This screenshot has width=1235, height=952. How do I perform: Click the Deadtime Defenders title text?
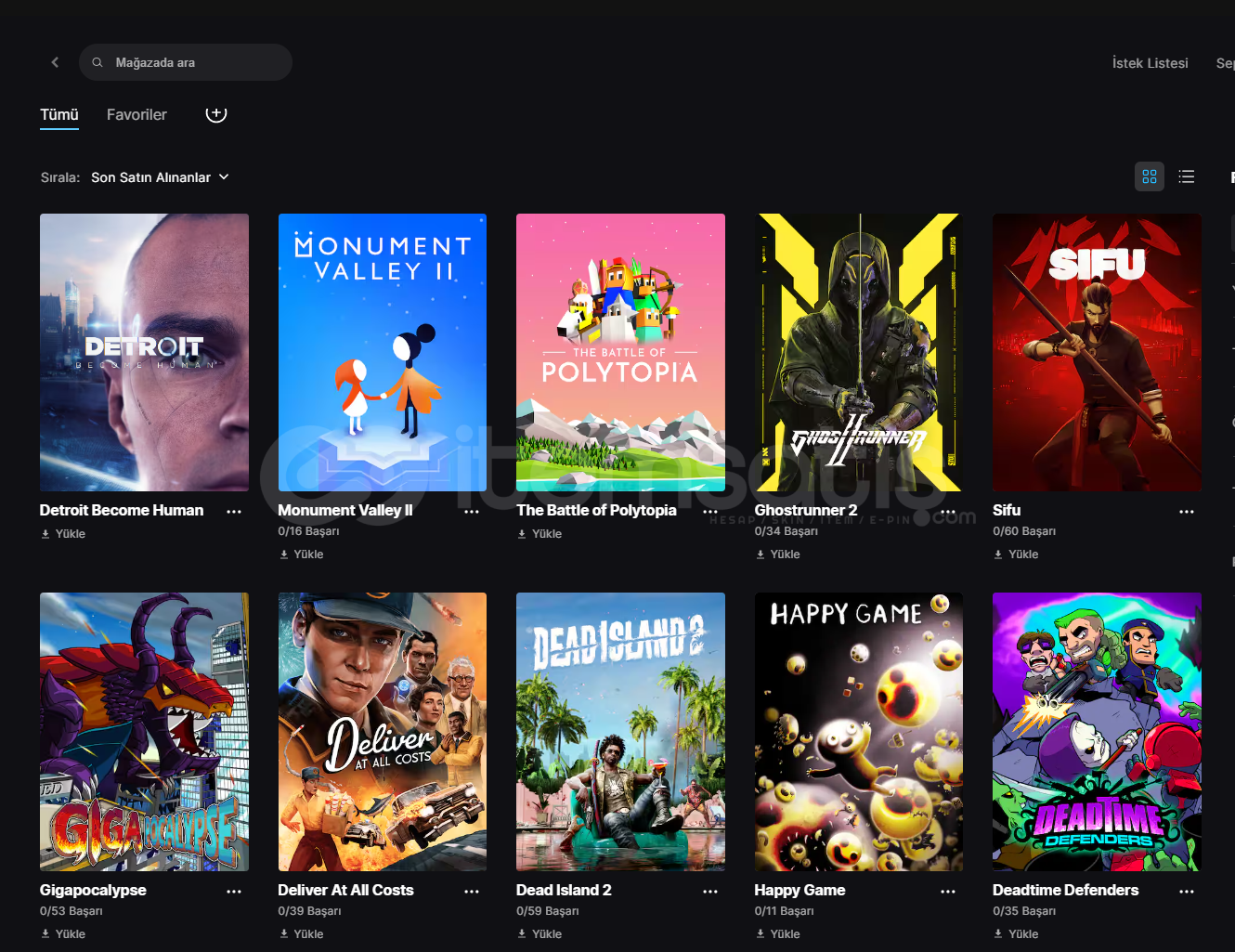[x=1065, y=890]
